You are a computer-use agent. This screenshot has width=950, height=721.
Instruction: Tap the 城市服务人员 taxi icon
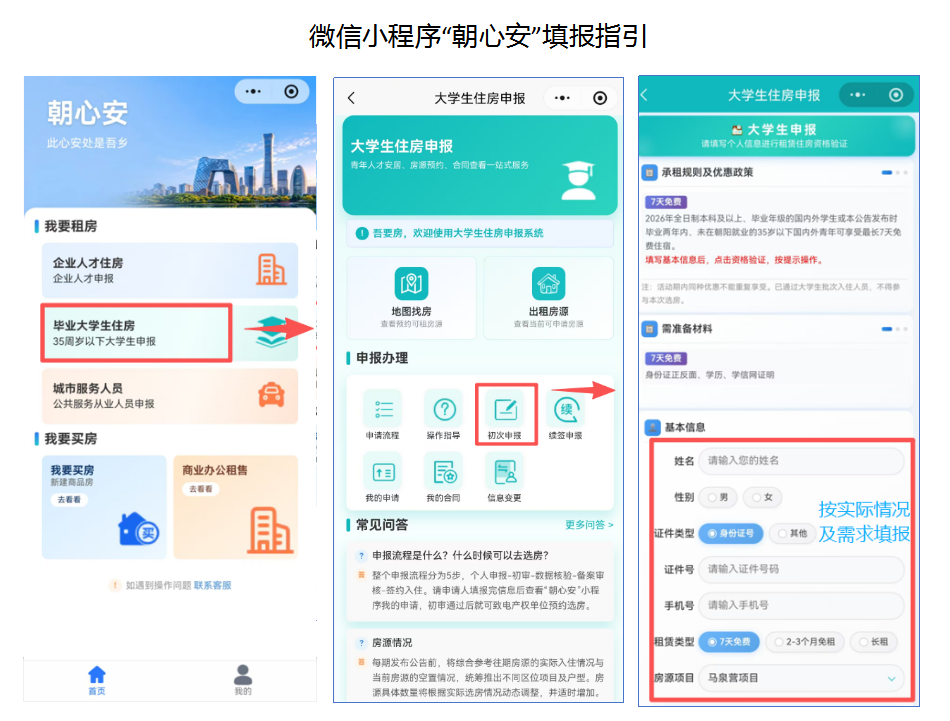tap(271, 395)
